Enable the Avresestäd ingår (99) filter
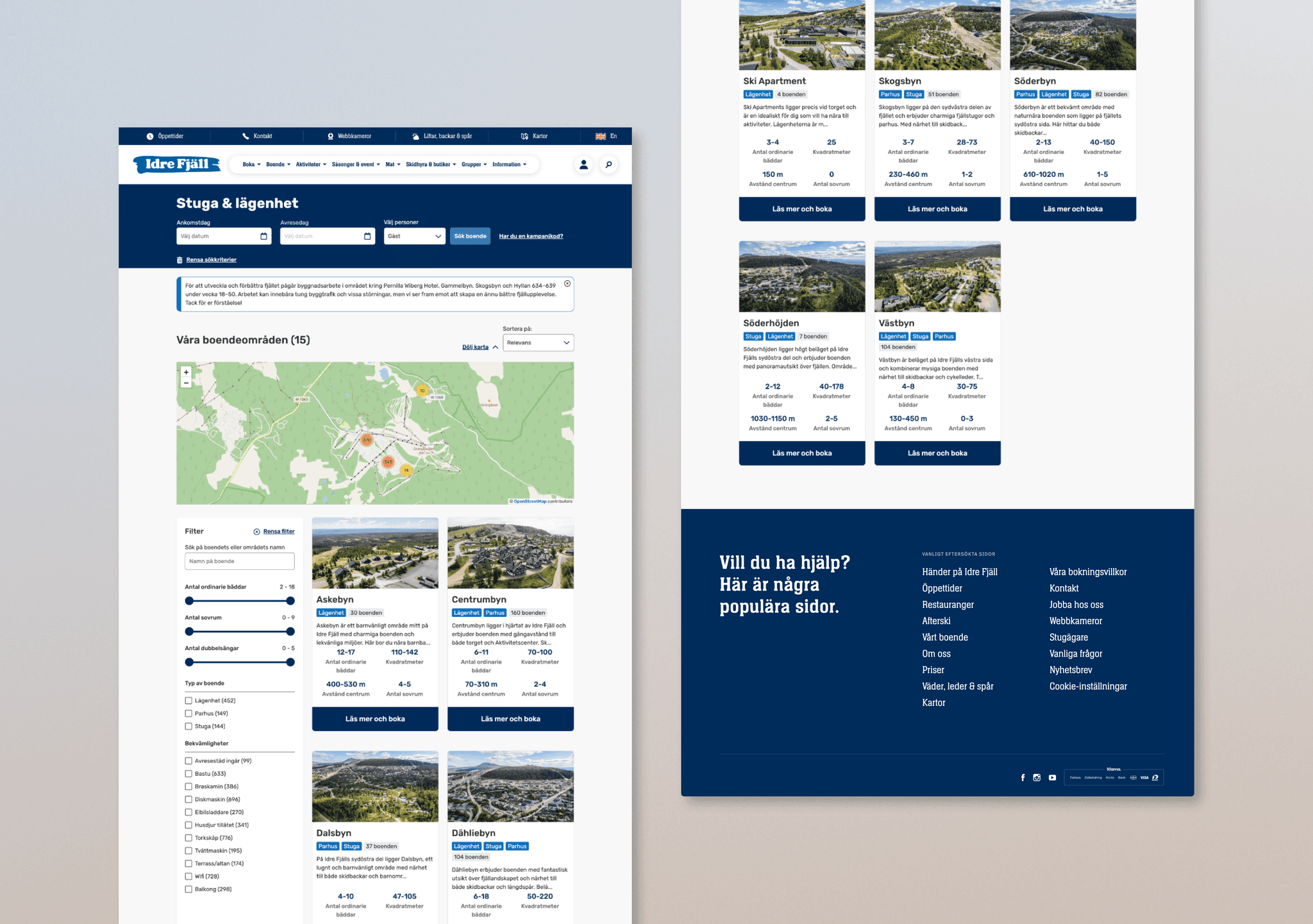The width and height of the screenshot is (1313, 924). [188, 761]
